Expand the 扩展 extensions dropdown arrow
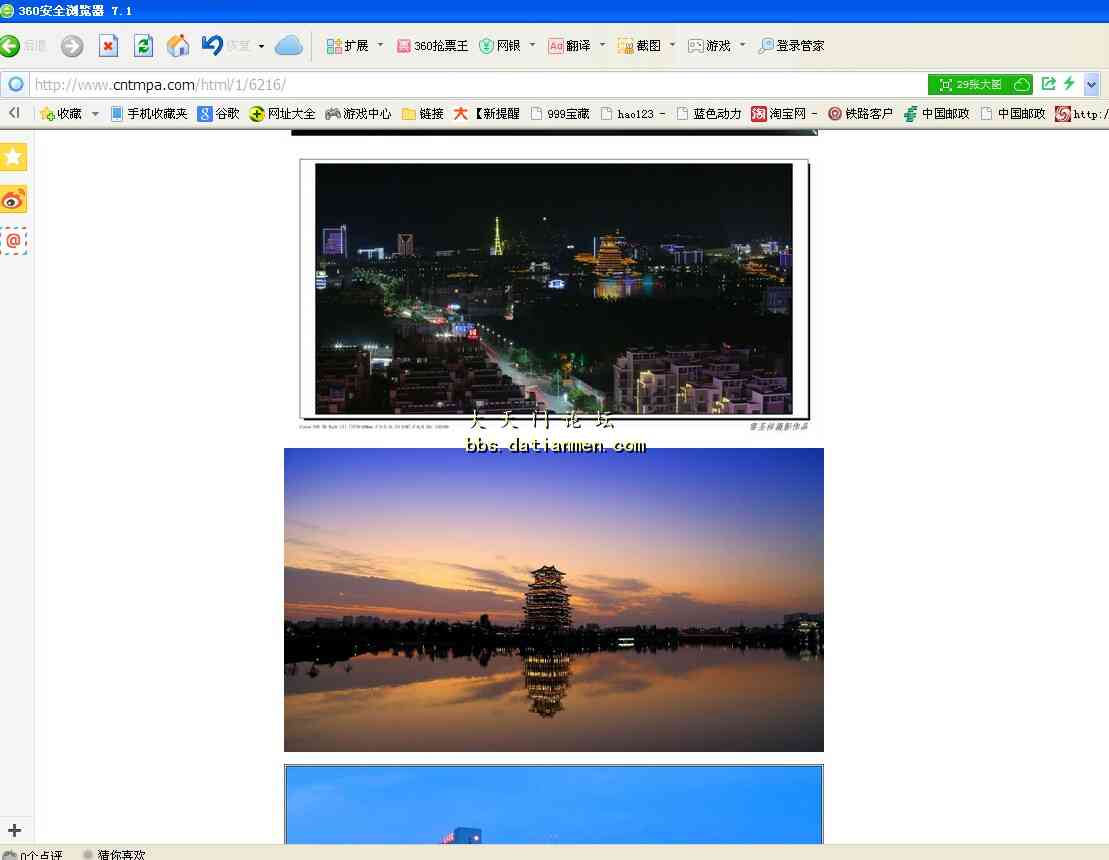The image size is (1109, 860). tap(380, 45)
